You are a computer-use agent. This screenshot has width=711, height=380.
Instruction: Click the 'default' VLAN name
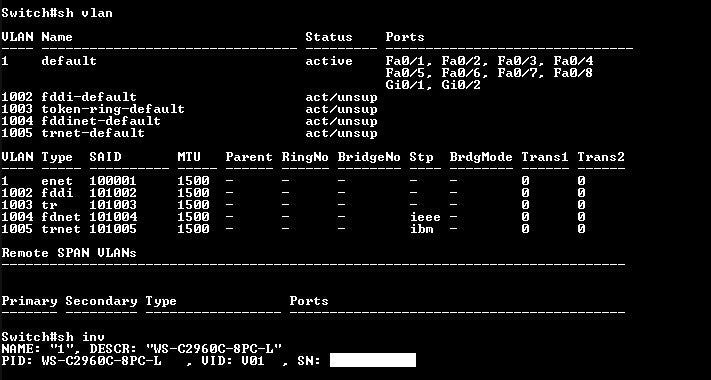69,61
